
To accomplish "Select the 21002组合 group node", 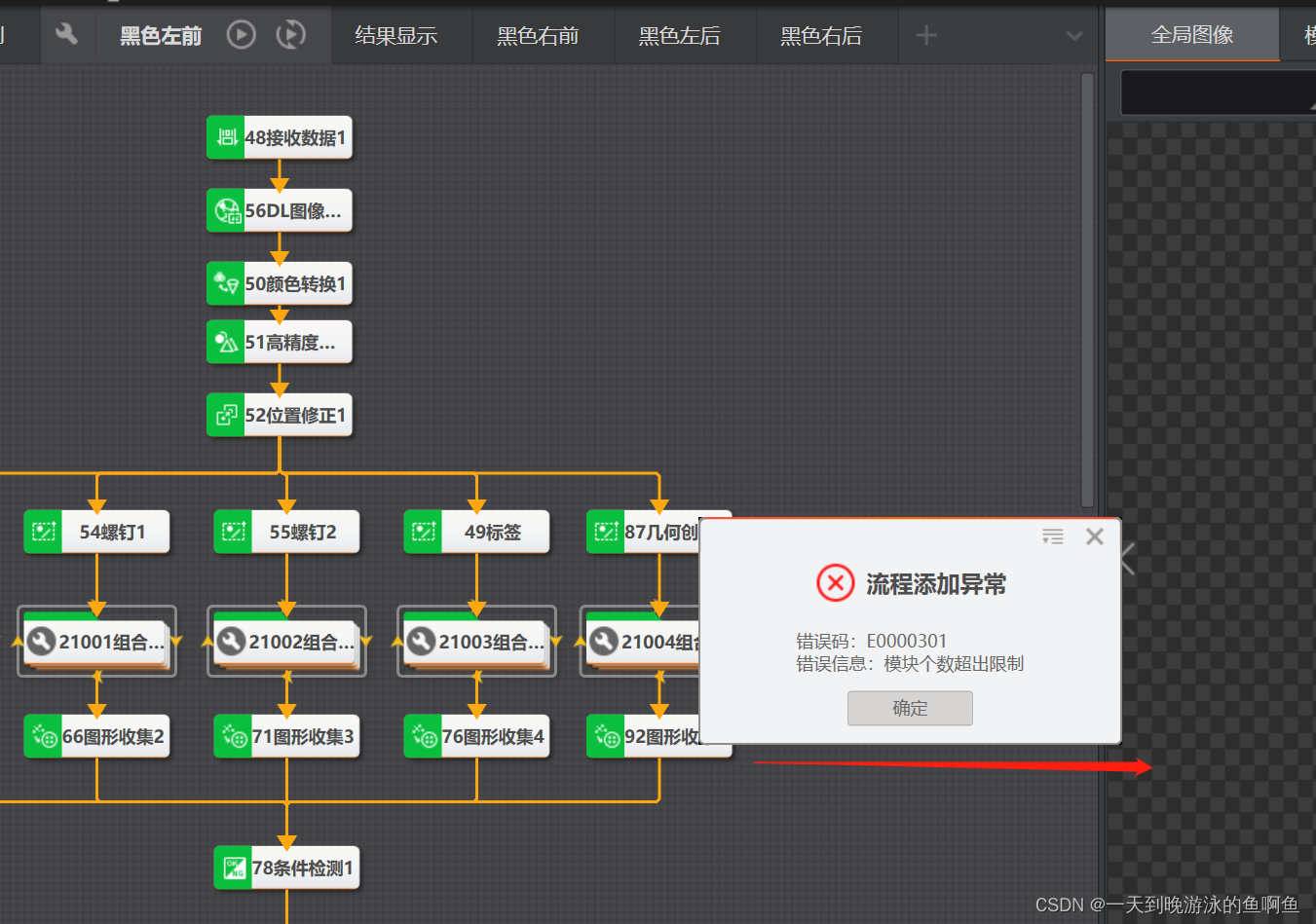I will [286, 642].
